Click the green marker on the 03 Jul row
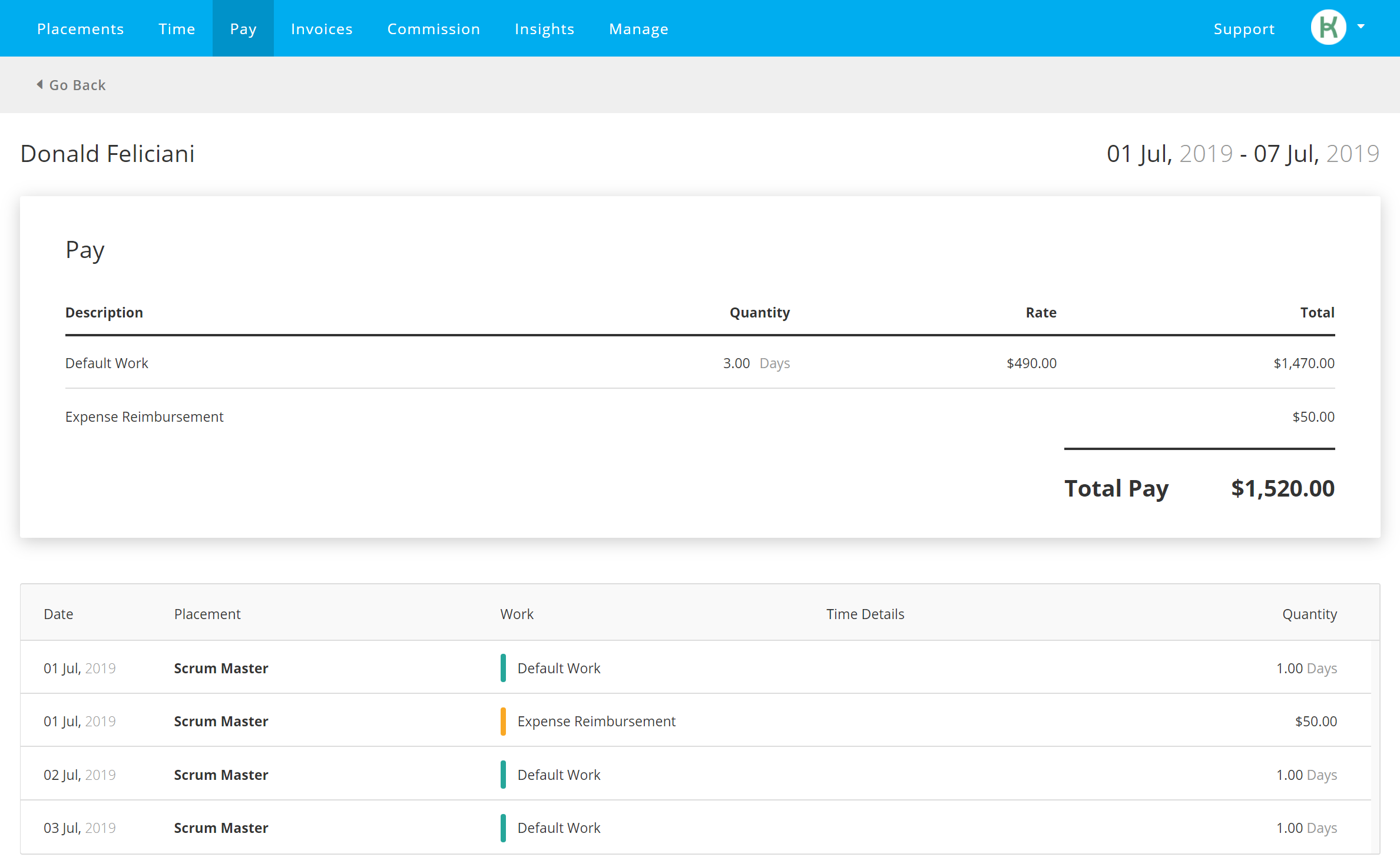 pyautogui.click(x=503, y=828)
